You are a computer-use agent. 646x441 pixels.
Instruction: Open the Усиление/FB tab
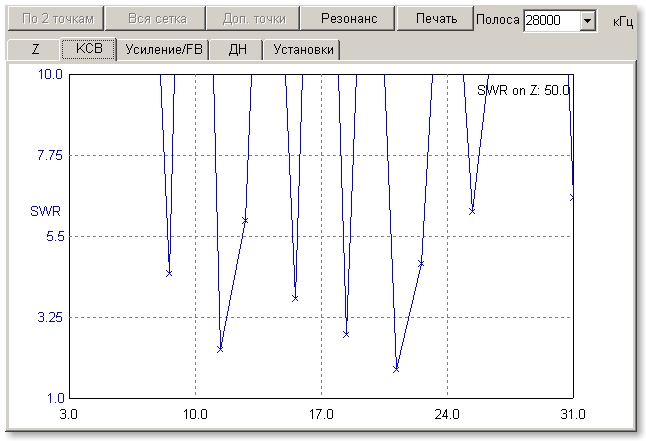pyautogui.click(x=162, y=49)
